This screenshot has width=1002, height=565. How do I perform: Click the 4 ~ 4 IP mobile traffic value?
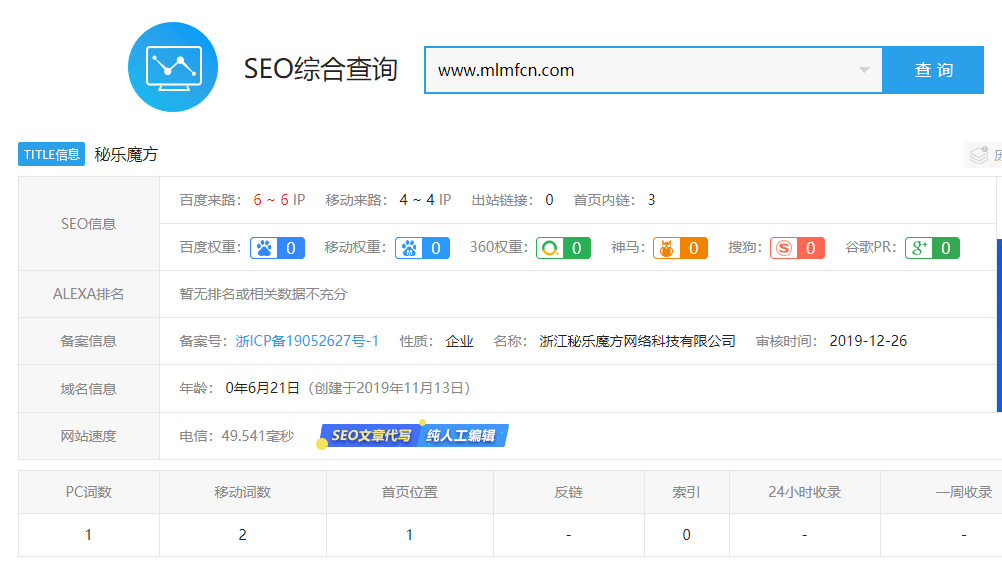(425, 200)
